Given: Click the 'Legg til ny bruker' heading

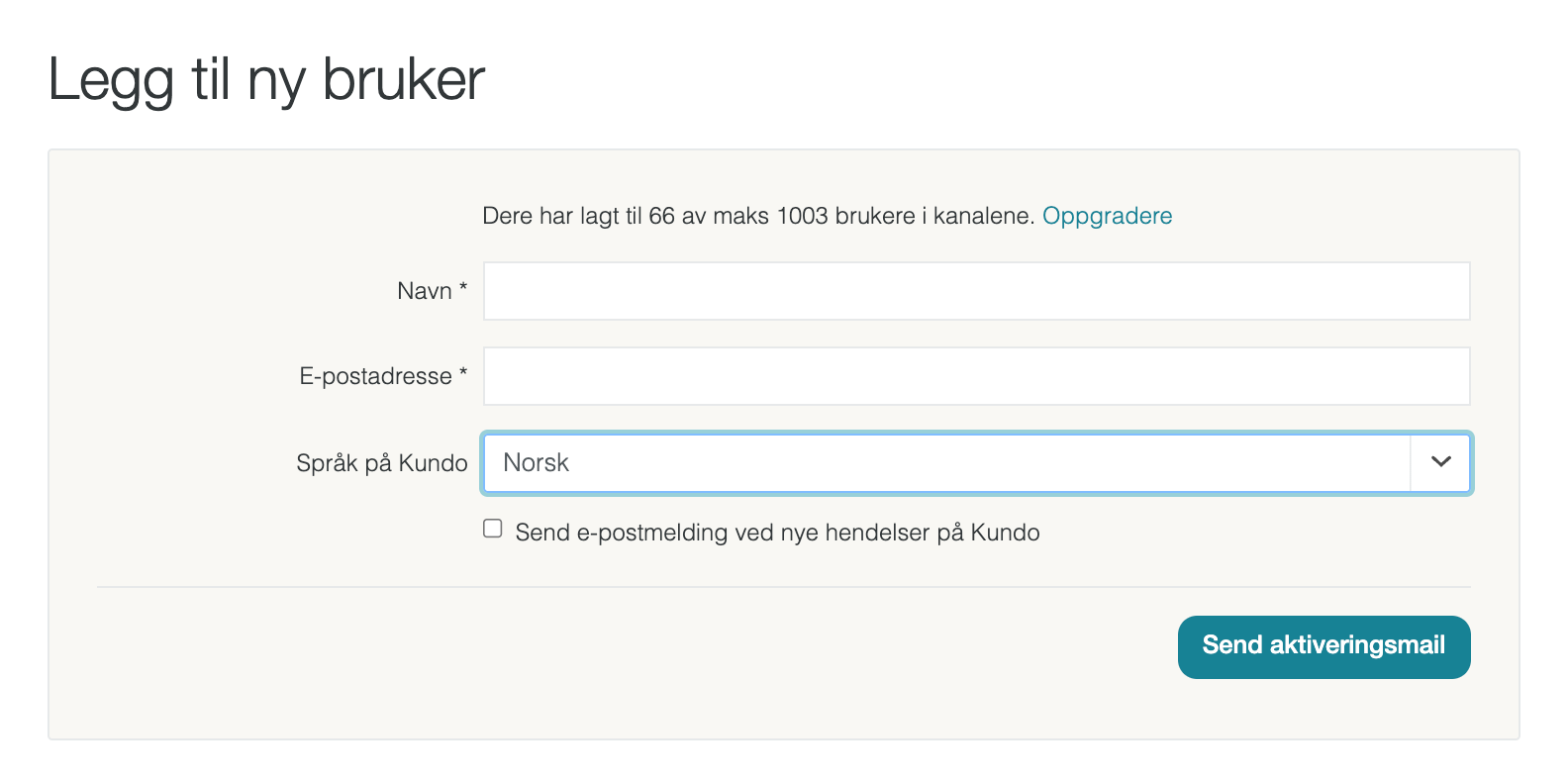Looking at the screenshot, I should point(266,79).
